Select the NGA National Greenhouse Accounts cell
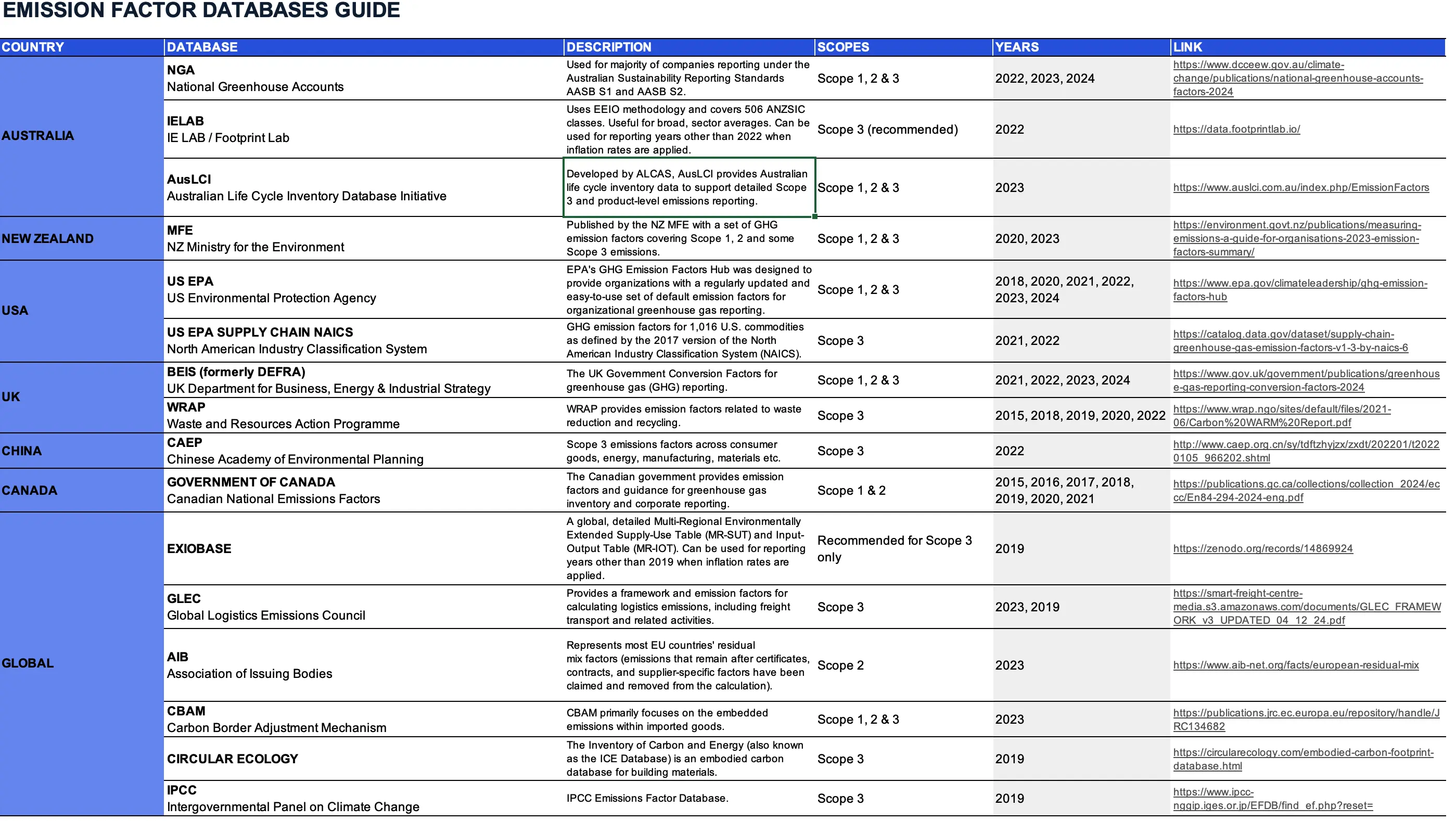Image resolution: width=1456 pixels, height=821 pixels. (x=364, y=78)
